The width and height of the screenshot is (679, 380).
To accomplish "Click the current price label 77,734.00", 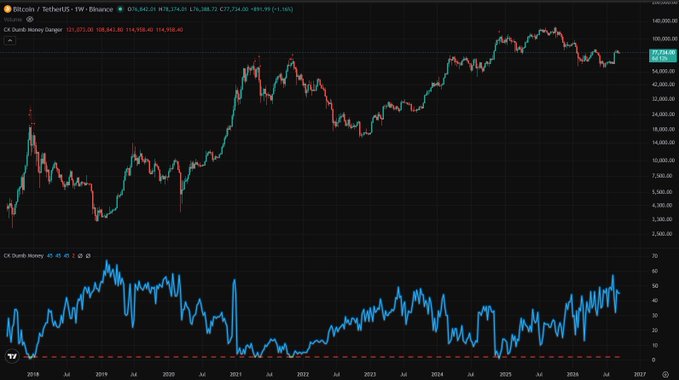I will coord(663,55).
